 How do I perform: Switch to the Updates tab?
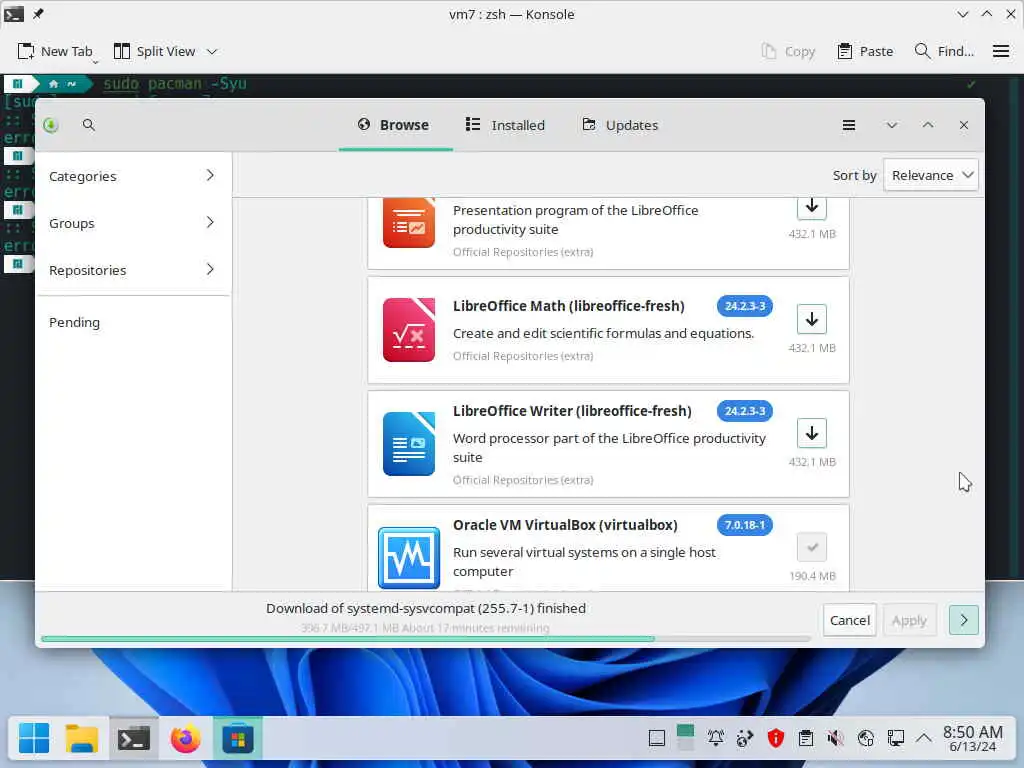[620, 125]
